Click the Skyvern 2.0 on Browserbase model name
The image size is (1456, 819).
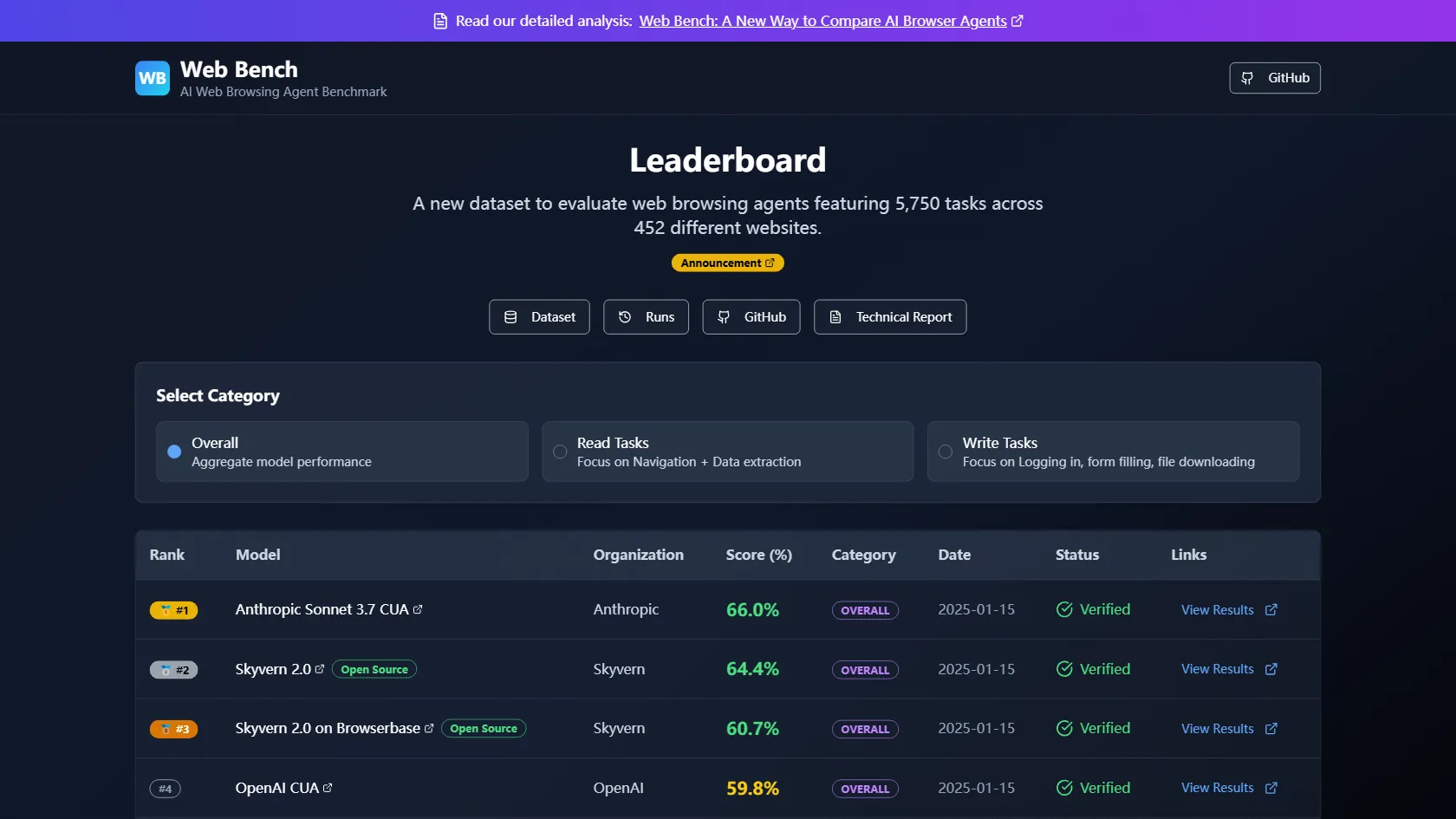[328, 728]
